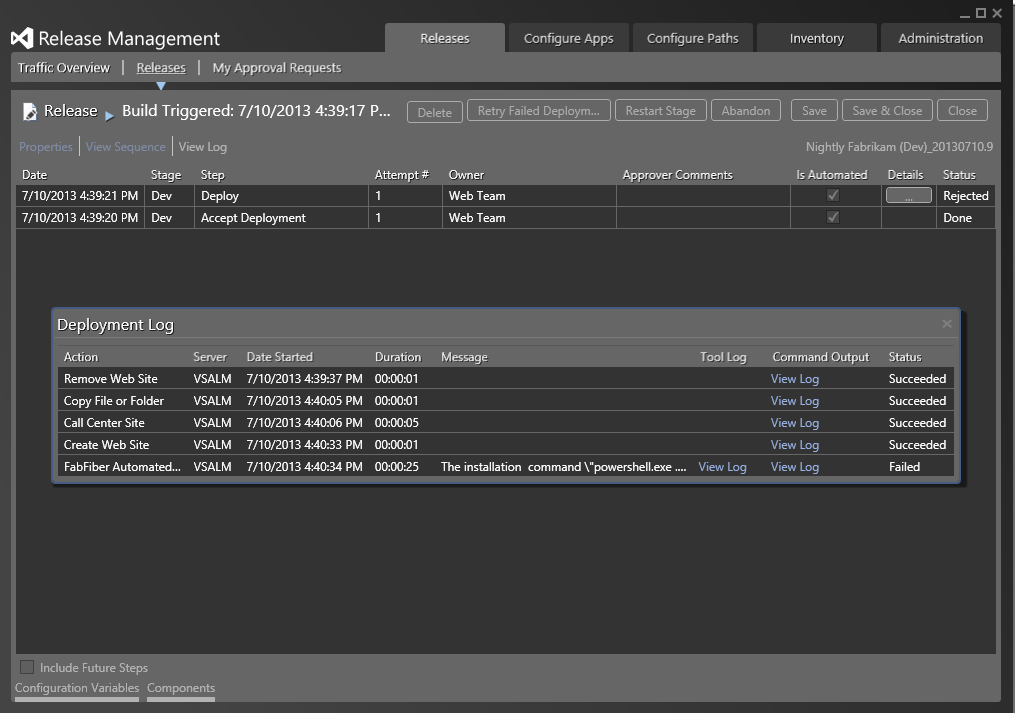The height and width of the screenshot is (713, 1015).
Task: Toggle Is Automated checkbox for Accept Deployment
Action: pos(832,218)
